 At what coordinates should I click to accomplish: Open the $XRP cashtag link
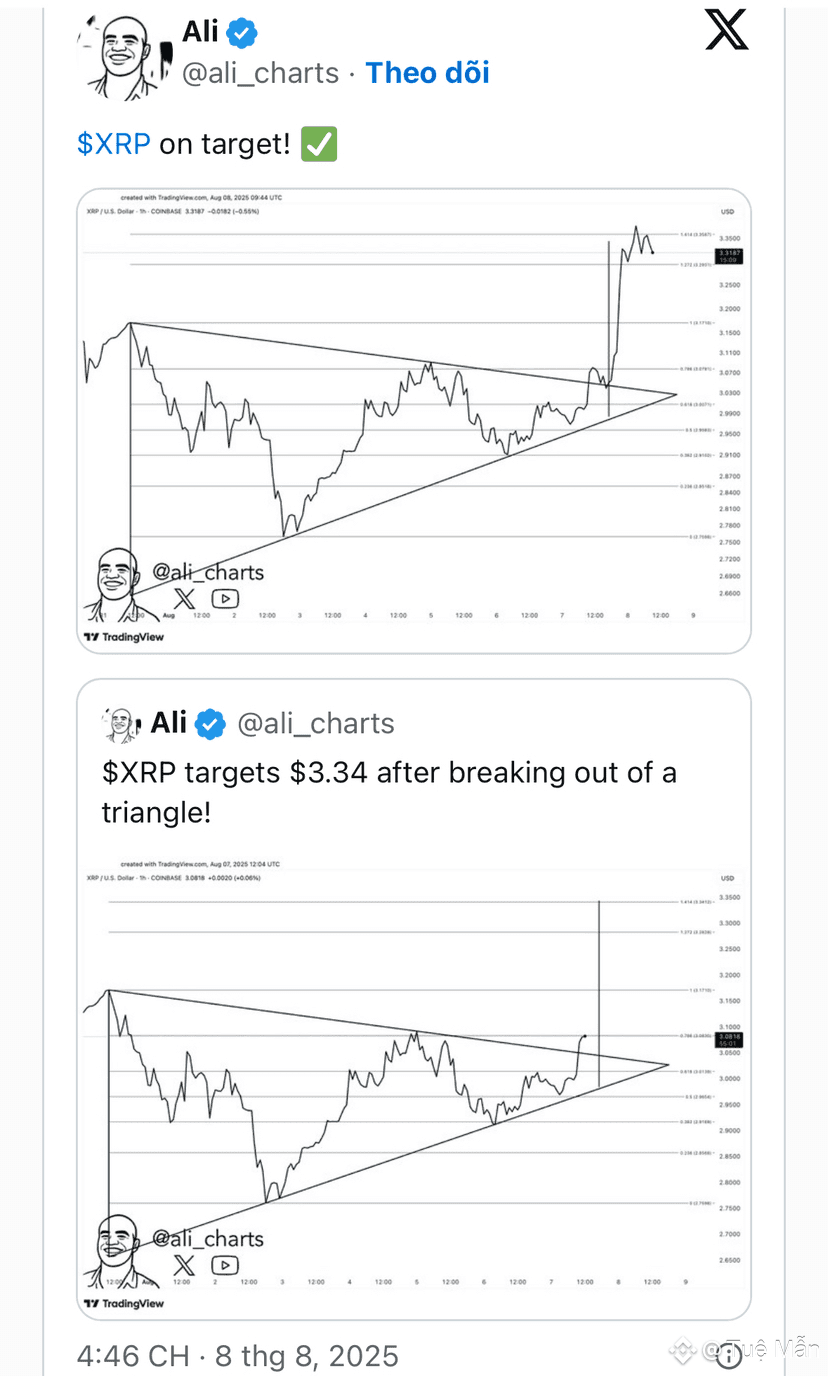(x=114, y=144)
